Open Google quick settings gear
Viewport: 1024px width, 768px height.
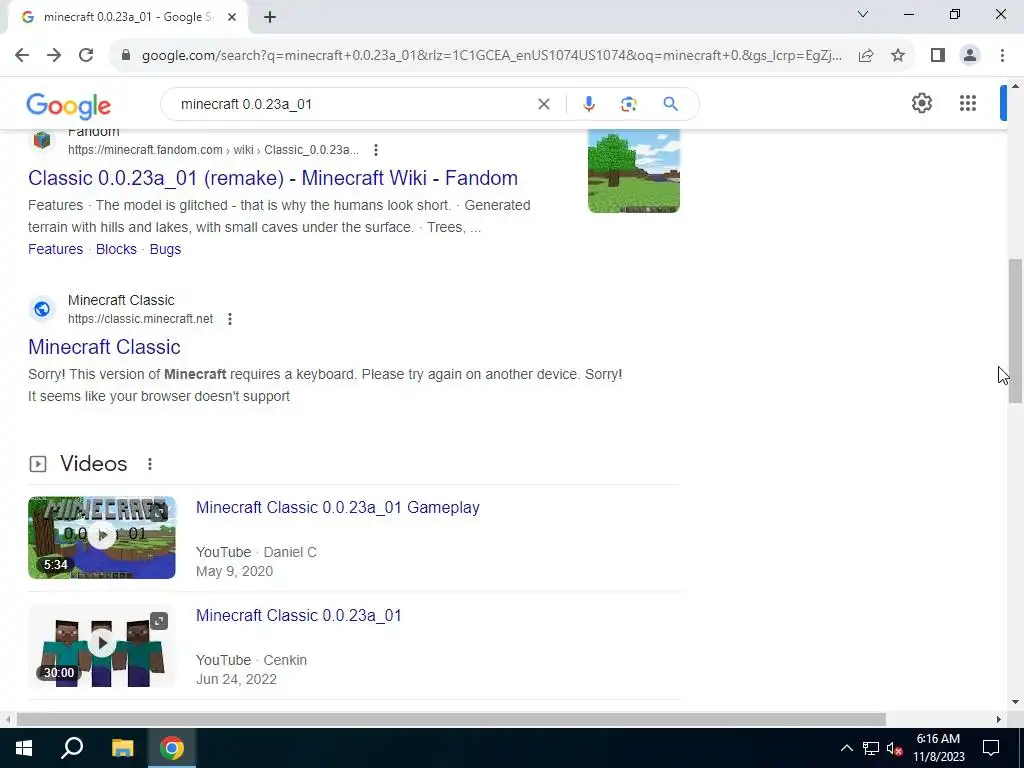click(x=921, y=103)
